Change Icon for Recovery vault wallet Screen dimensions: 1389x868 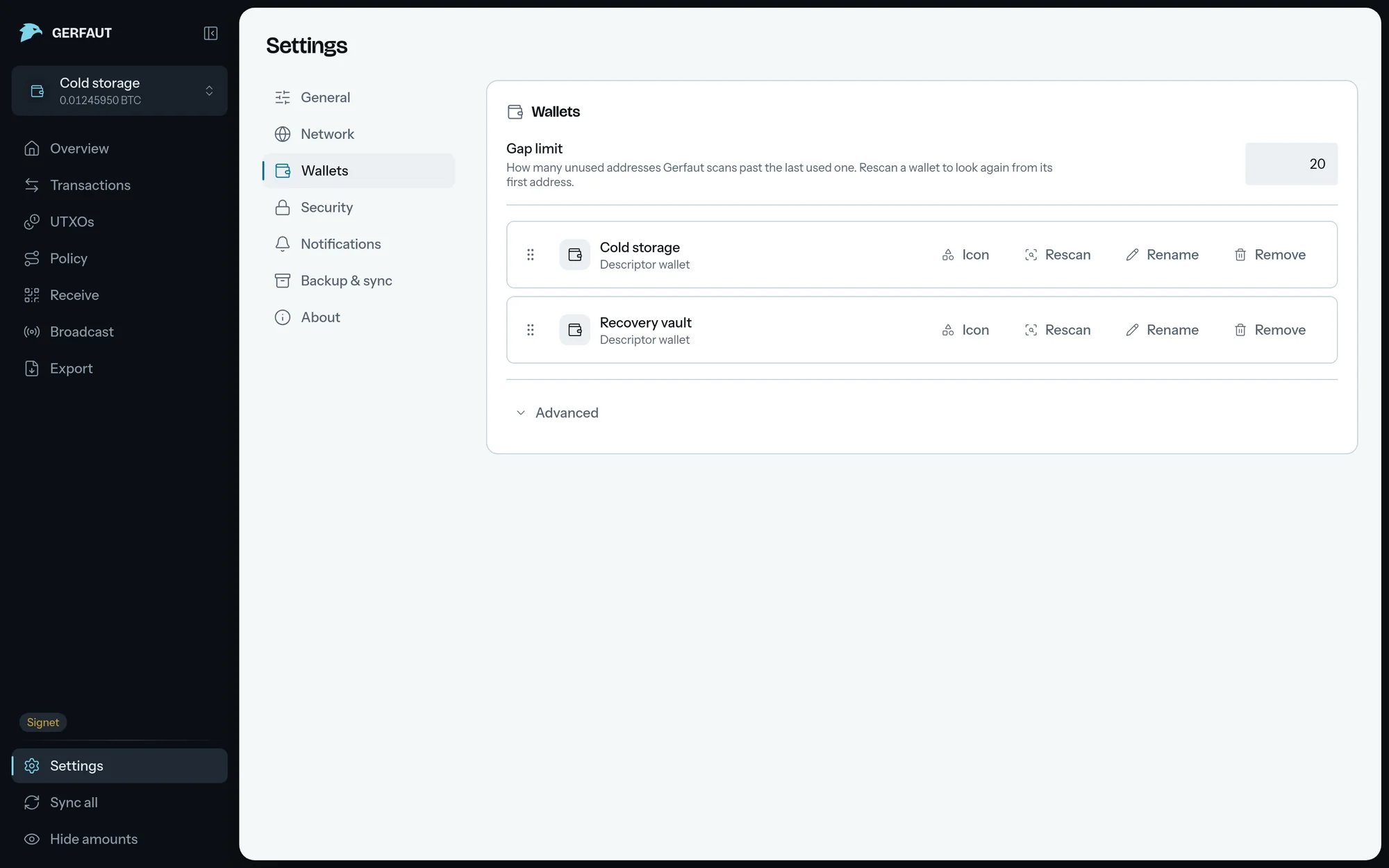tap(965, 330)
